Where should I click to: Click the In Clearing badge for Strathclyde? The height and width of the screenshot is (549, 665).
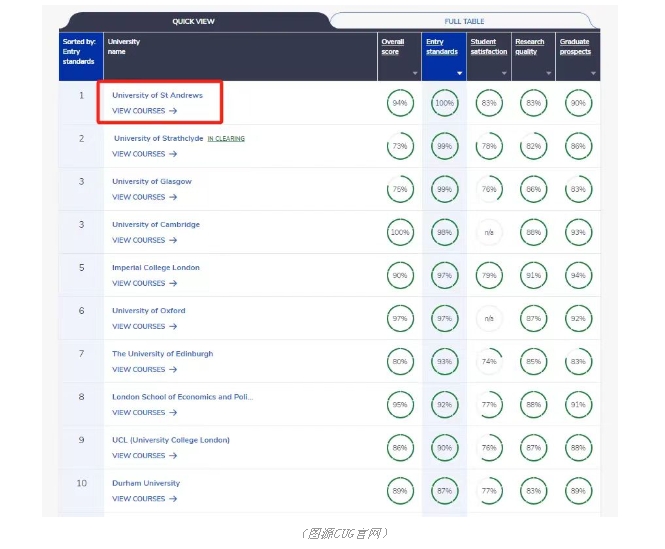point(226,139)
